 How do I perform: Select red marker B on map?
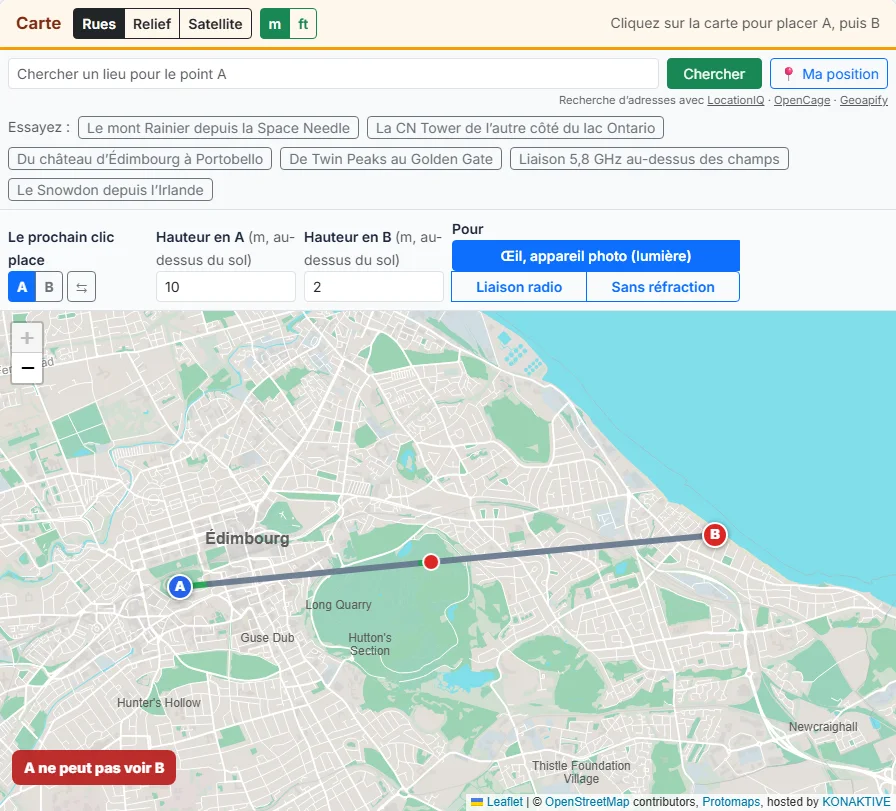pyautogui.click(x=714, y=535)
